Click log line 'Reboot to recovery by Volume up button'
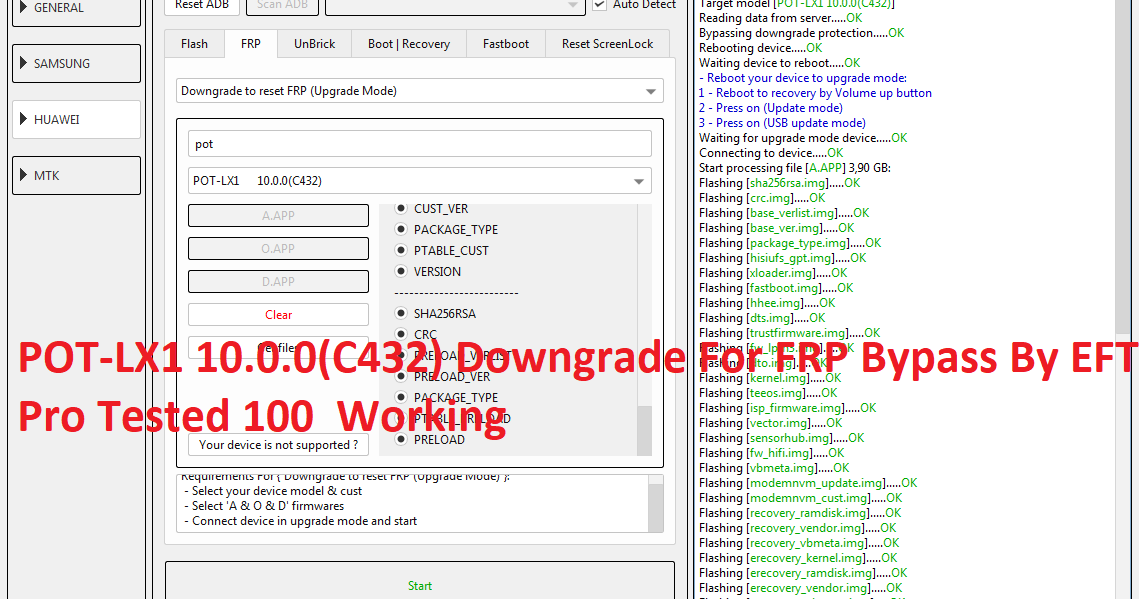 [815, 93]
